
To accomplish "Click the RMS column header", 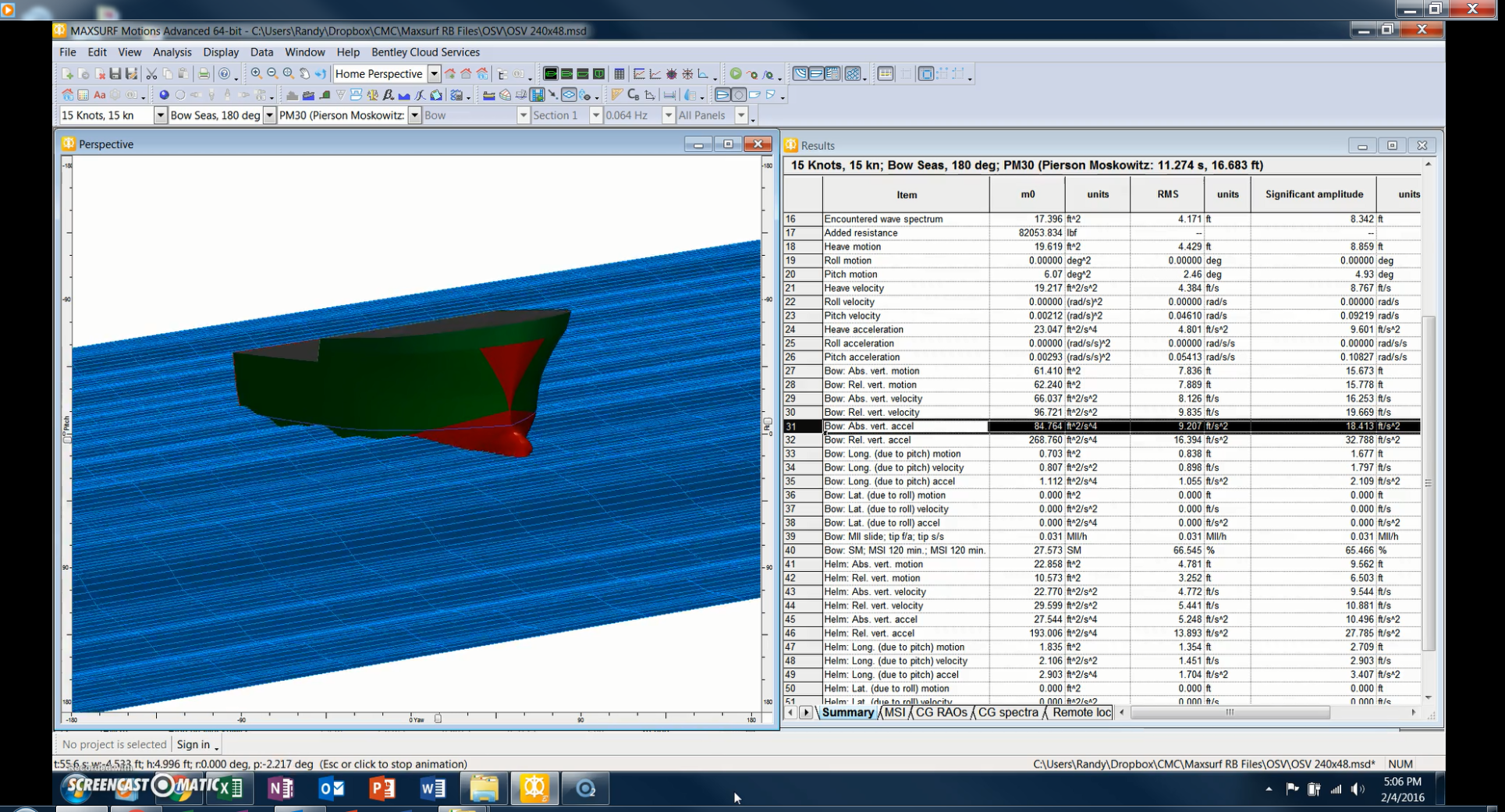I will 1168,194.
